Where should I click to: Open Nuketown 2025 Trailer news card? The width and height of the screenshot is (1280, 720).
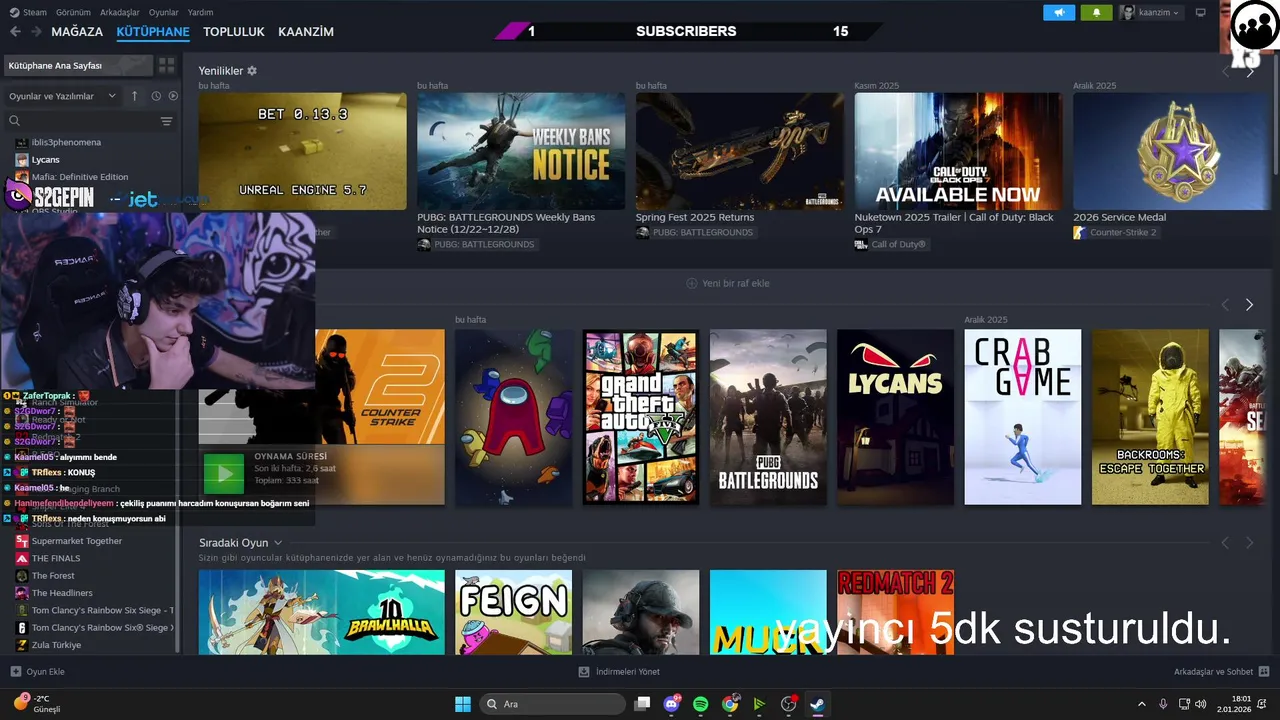958,151
